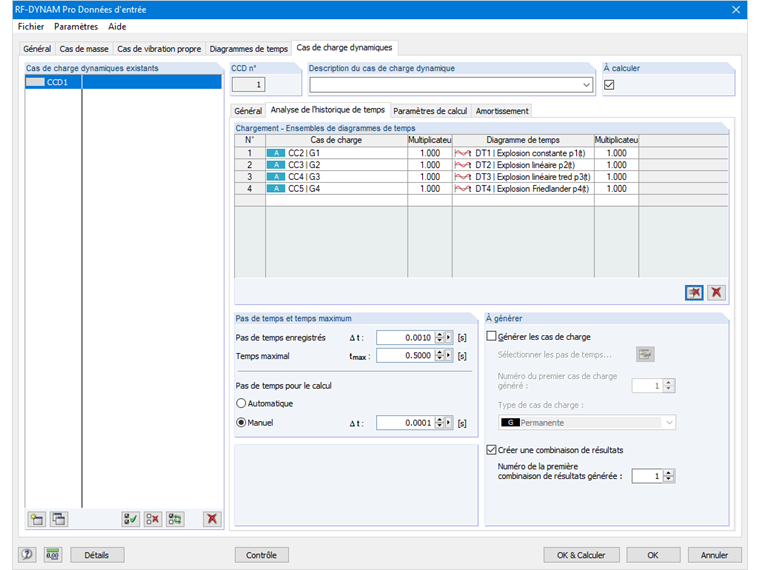This screenshot has height=570, width=760.
Task: Open the Paramètres de calcul sub-tab
Action: 430,111
